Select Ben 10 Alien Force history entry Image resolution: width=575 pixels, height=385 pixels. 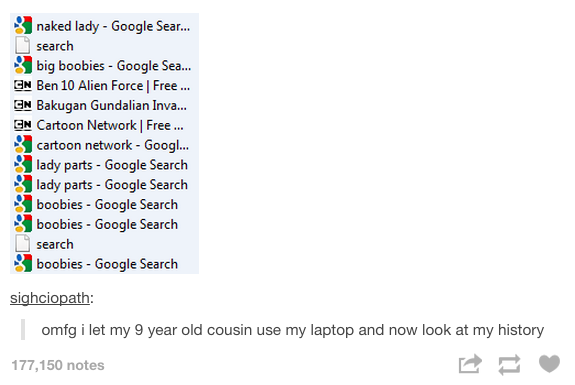click(x=104, y=85)
